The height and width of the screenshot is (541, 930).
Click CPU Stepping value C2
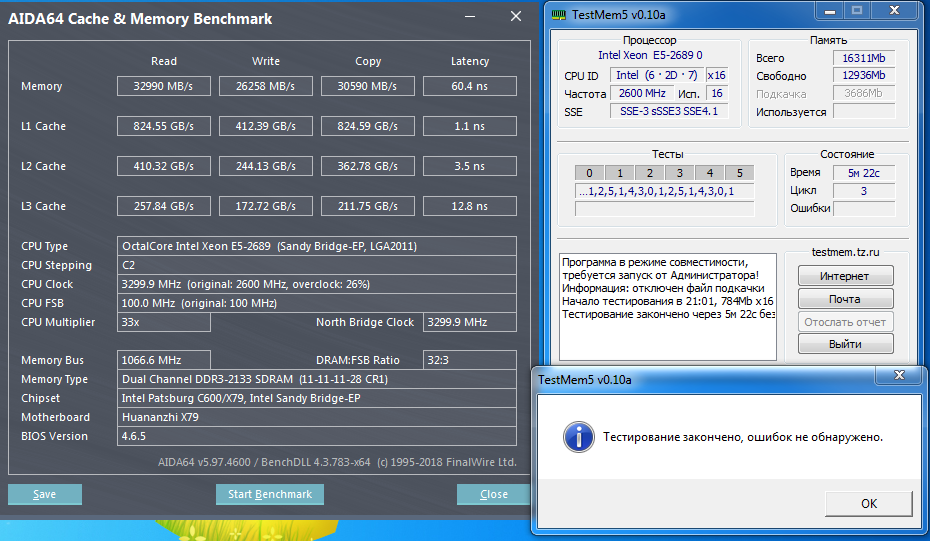tap(317, 265)
